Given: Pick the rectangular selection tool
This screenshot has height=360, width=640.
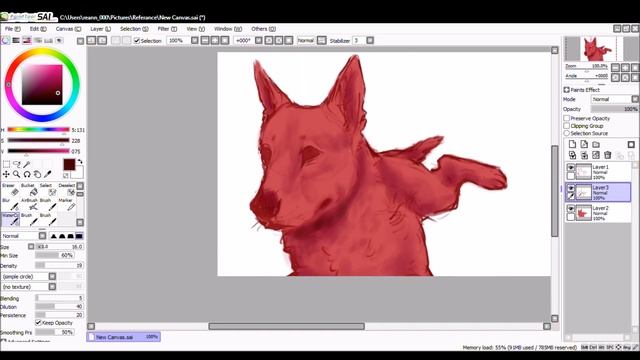Looking at the screenshot, I should point(6,164).
